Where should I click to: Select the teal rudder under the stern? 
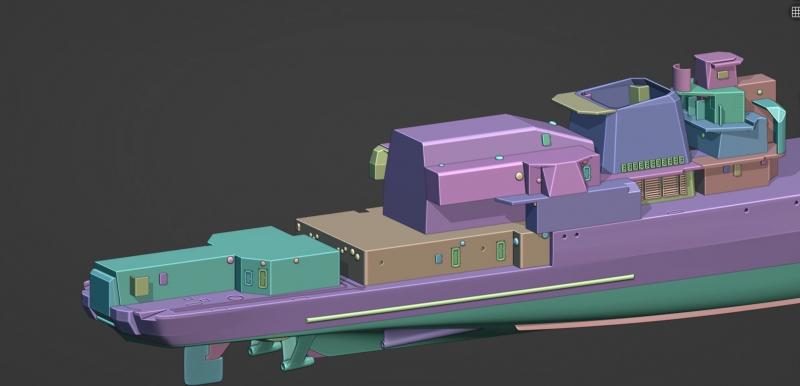pyautogui.click(x=203, y=364)
